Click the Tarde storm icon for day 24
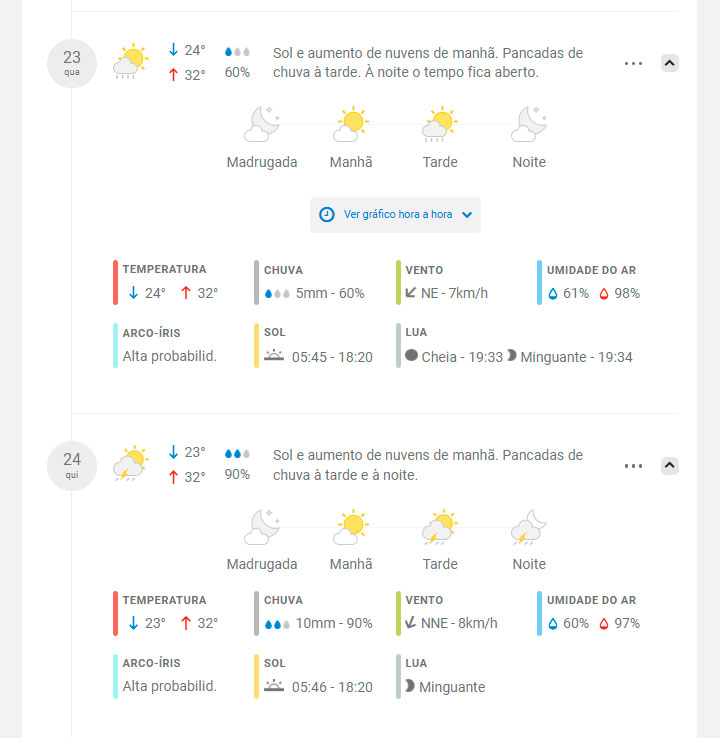 (x=440, y=527)
